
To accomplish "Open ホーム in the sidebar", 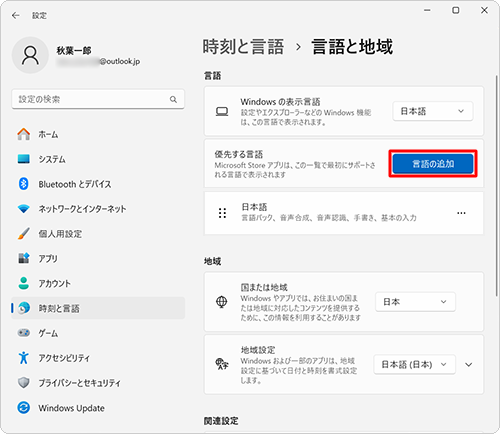I will (x=98, y=134).
